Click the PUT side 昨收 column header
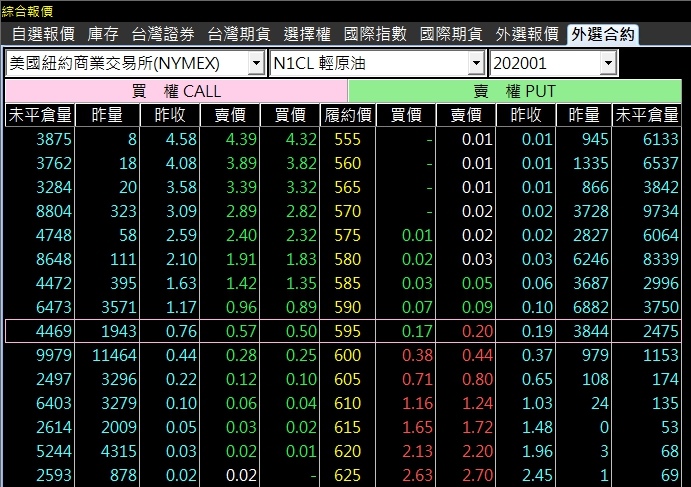This screenshot has height=487, width=691. coord(526,115)
